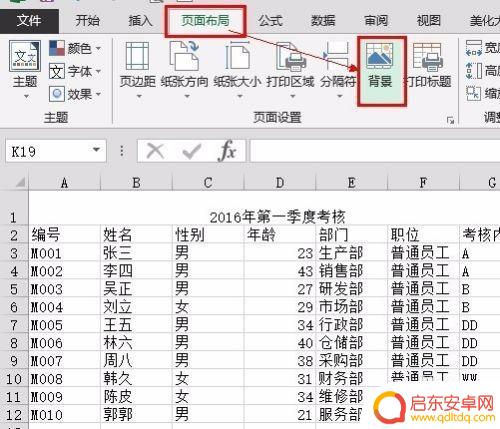
Task: Expand the 纸张大小 dropdown arrow
Action: click(240, 96)
